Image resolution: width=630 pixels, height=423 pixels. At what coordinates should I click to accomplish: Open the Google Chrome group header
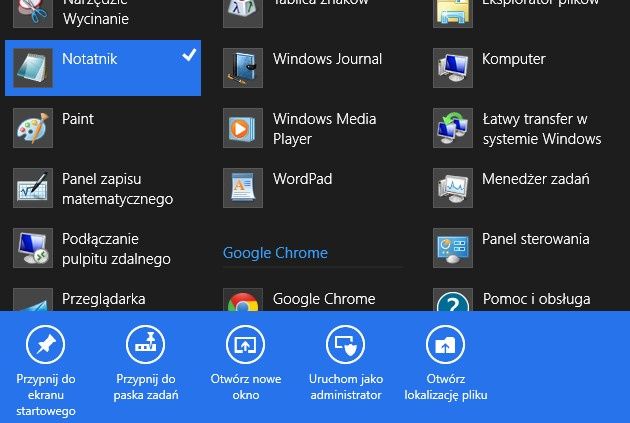[x=275, y=253]
